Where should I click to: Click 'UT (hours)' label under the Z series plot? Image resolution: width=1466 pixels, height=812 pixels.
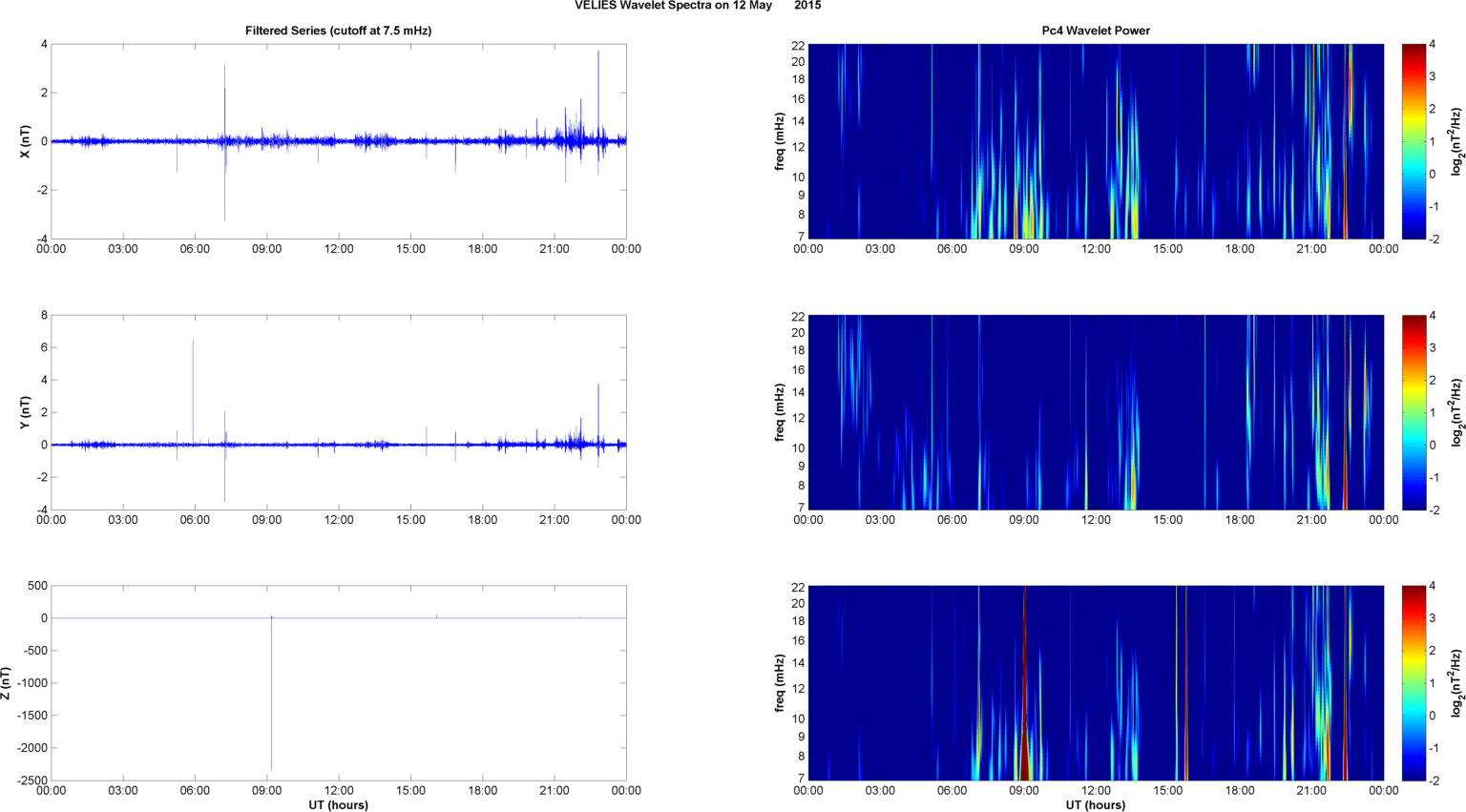tap(338, 804)
